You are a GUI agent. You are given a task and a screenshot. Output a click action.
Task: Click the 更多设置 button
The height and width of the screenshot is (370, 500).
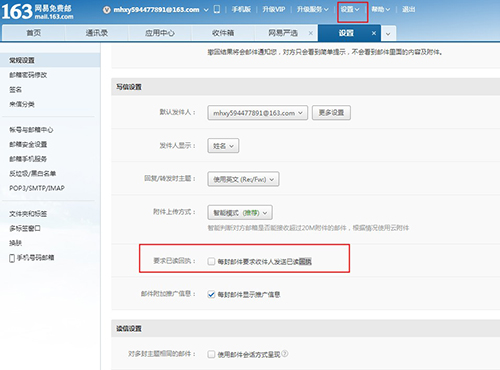click(x=331, y=113)
